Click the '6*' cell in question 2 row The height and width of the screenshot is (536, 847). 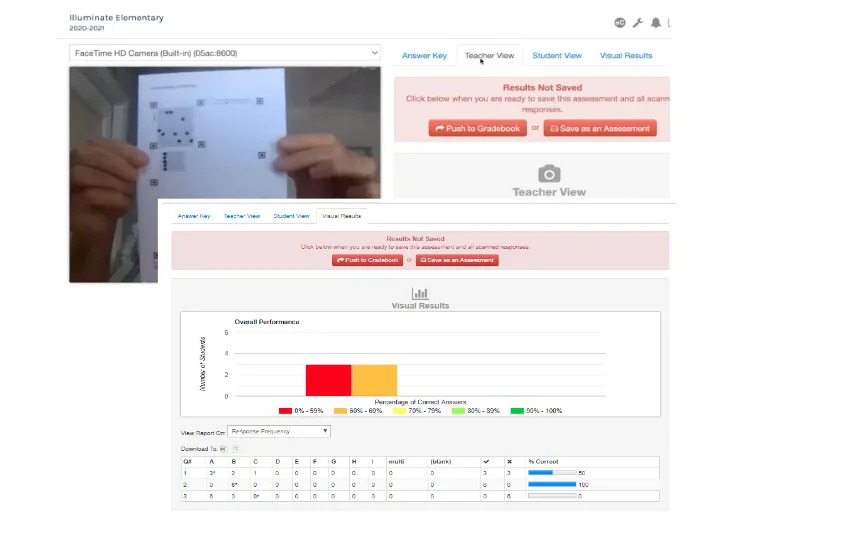(x=234, y=485)
